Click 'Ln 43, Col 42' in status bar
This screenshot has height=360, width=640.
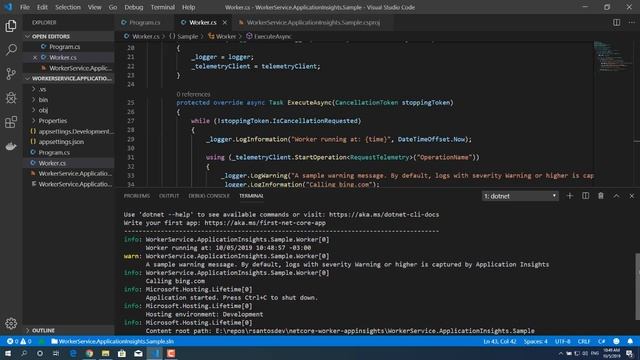(500, 341)
